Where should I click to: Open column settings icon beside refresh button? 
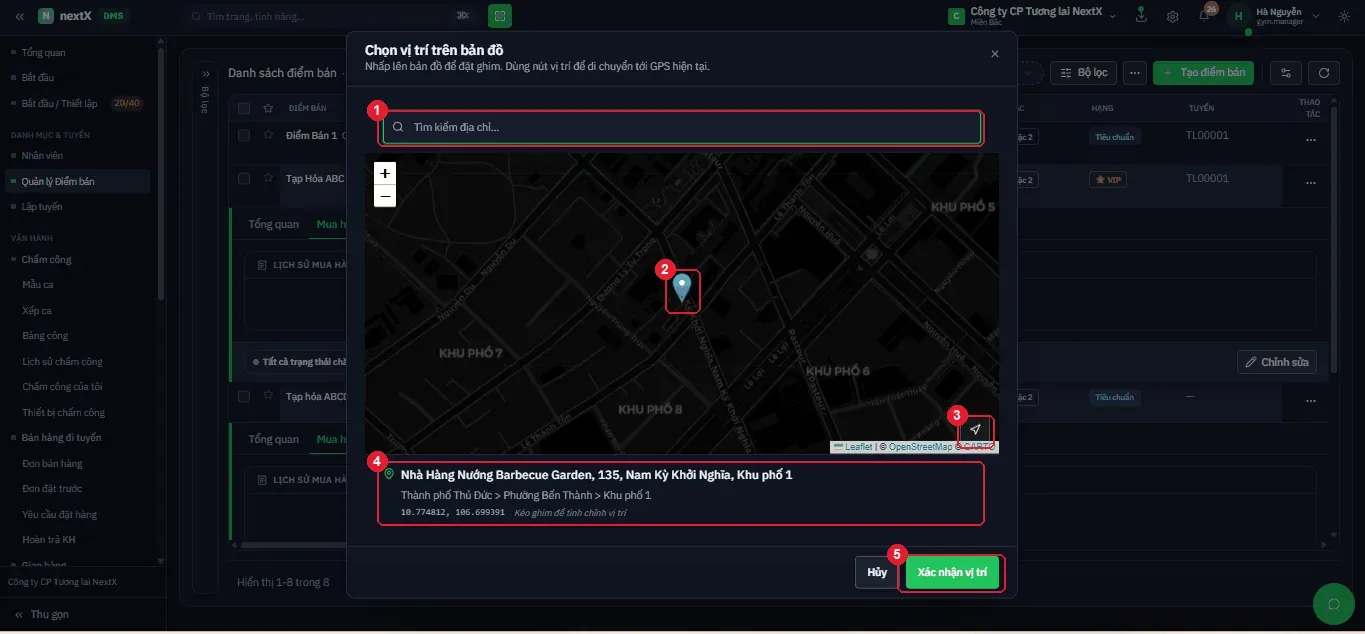point(1286,73)
